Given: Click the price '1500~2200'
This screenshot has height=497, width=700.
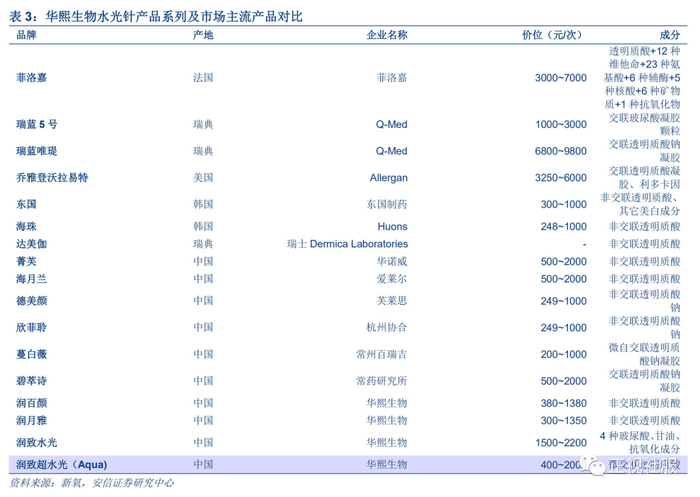Looking at the screenshot, I should tap(561, 443).
